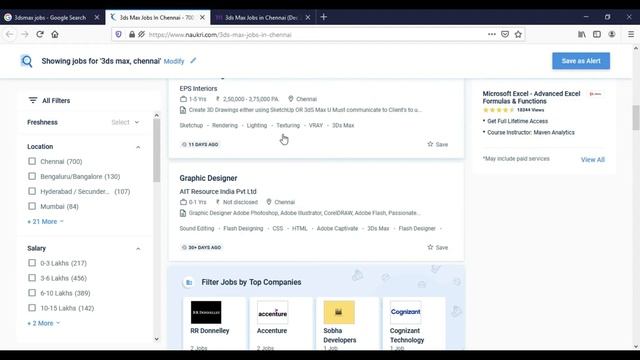The image size is (640, 360).
Task: Toggle Firefox sidebar icon
Action: pos(597,34)
